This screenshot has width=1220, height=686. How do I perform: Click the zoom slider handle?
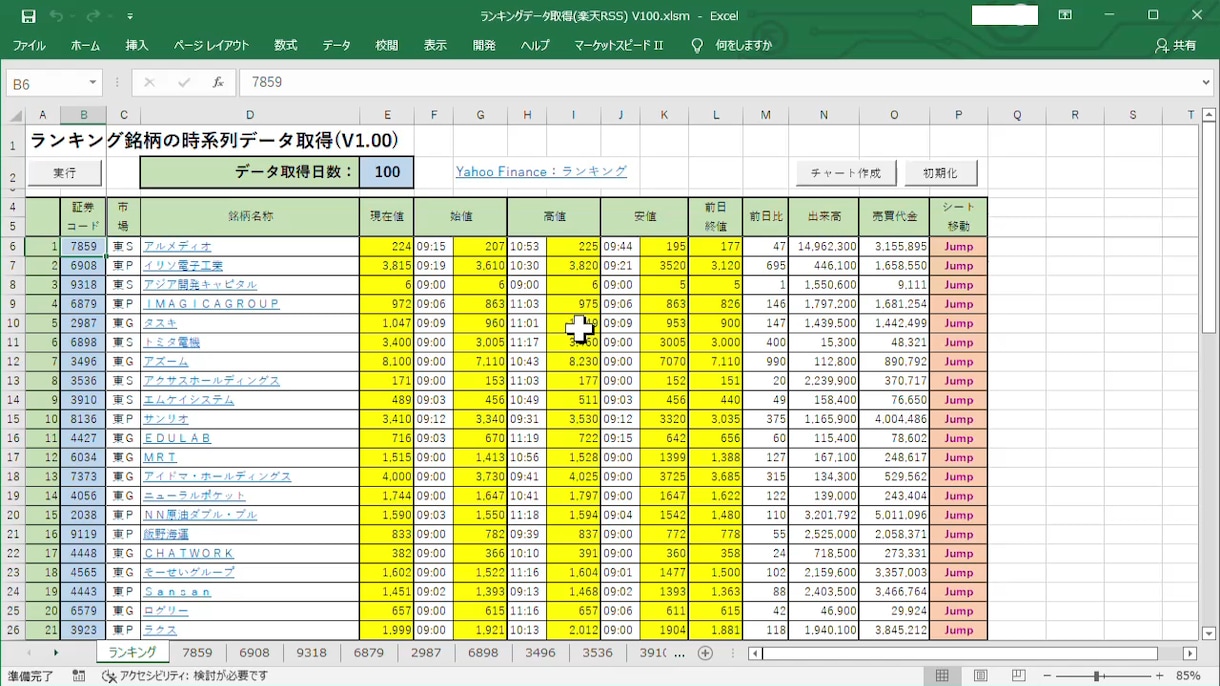(x=1097, y=676)
